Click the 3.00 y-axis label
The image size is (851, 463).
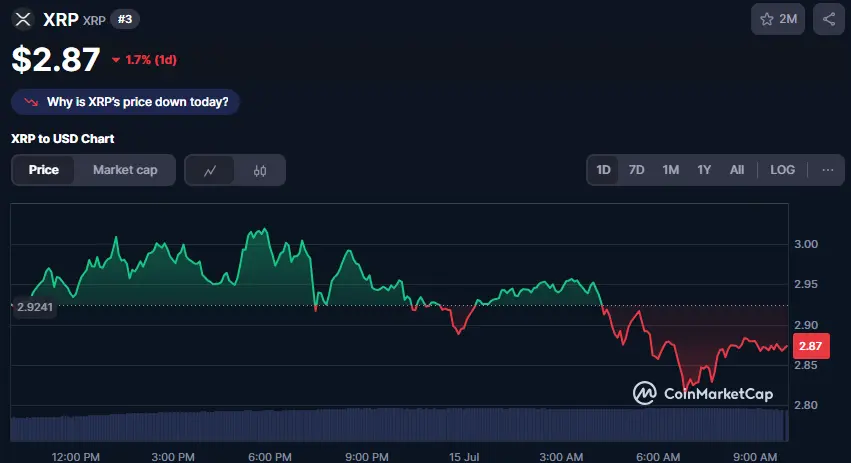806,244
